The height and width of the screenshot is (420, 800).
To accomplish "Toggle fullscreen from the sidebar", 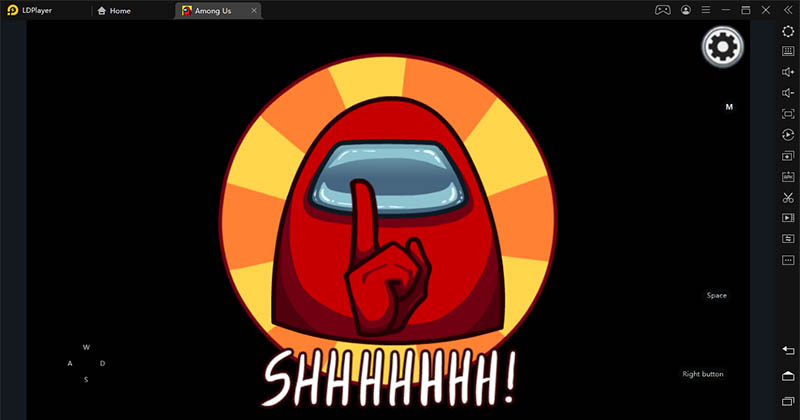I will tap(788, 114).
